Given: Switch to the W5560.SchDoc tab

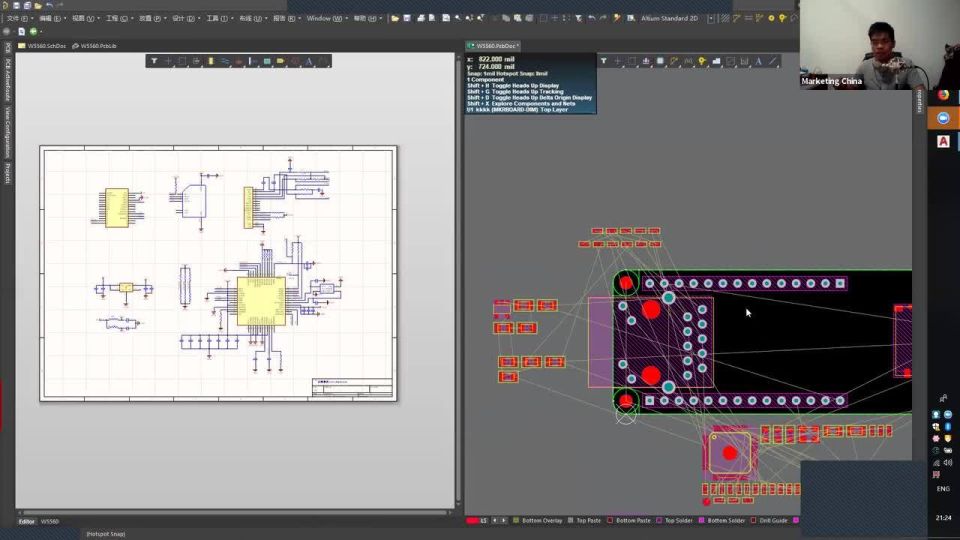Looking at the screenshot, I should pos(43,46).
